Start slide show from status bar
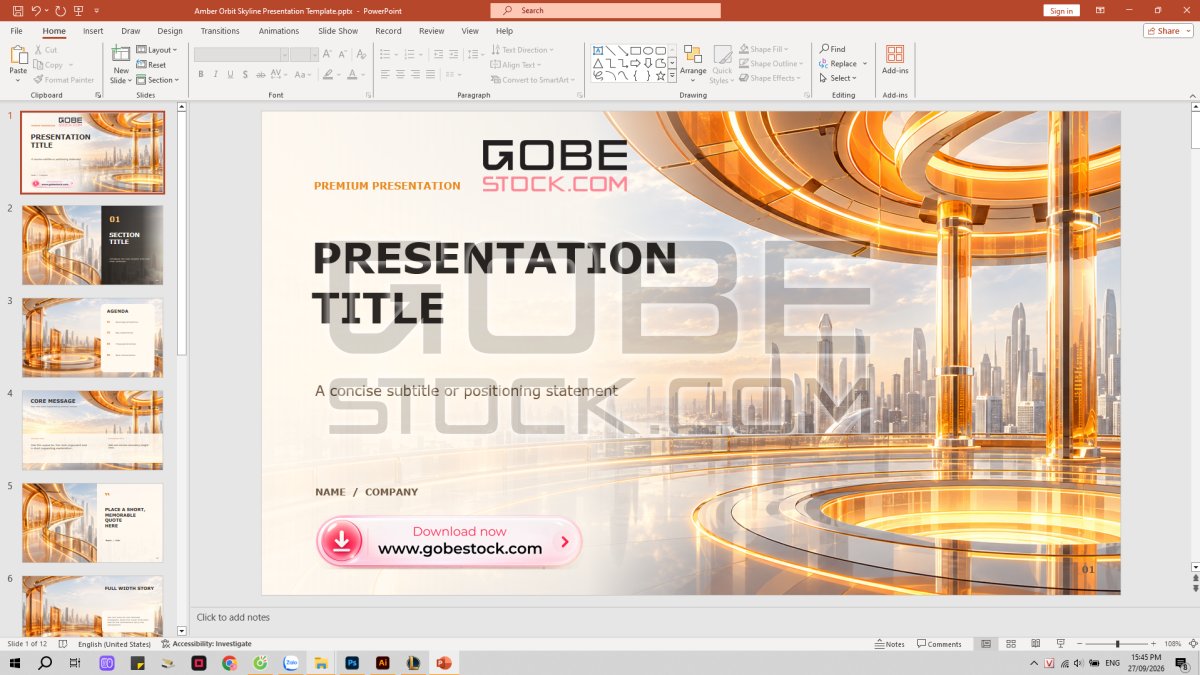Viewport: 1200px width, 675px height. [x=1061, y=644]
